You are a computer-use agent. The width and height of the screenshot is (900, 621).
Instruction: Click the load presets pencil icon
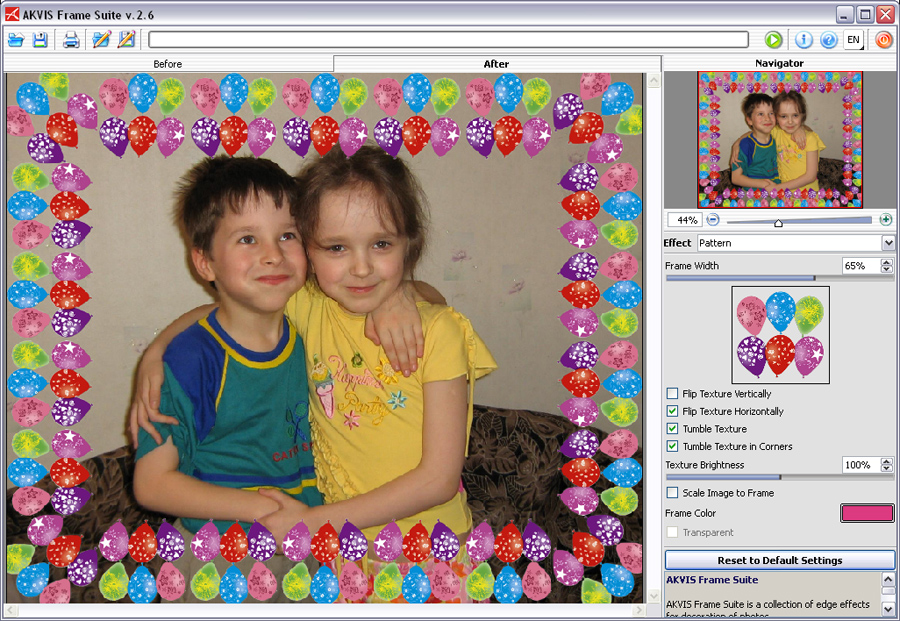tap(102, 39)
